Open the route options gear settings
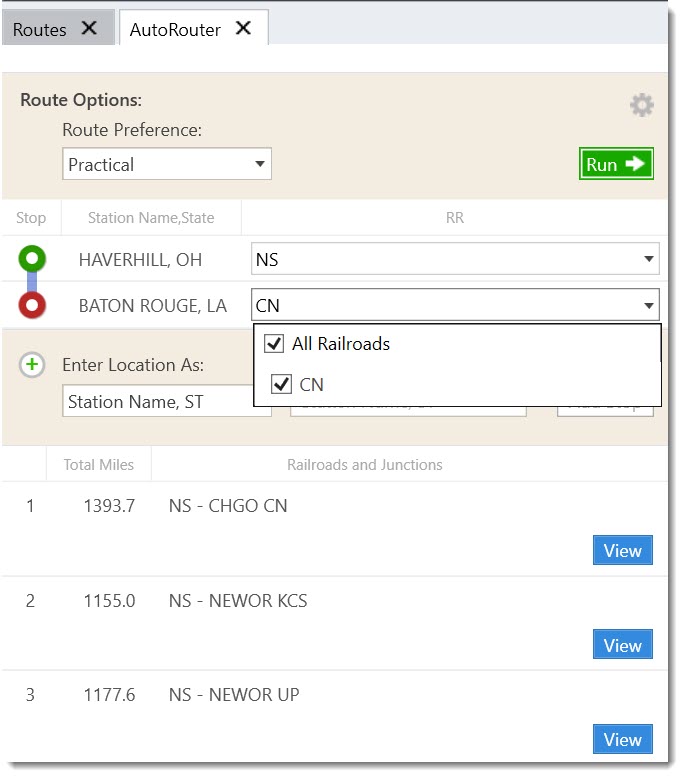683x777 pixels. click(x=641, y=105)
